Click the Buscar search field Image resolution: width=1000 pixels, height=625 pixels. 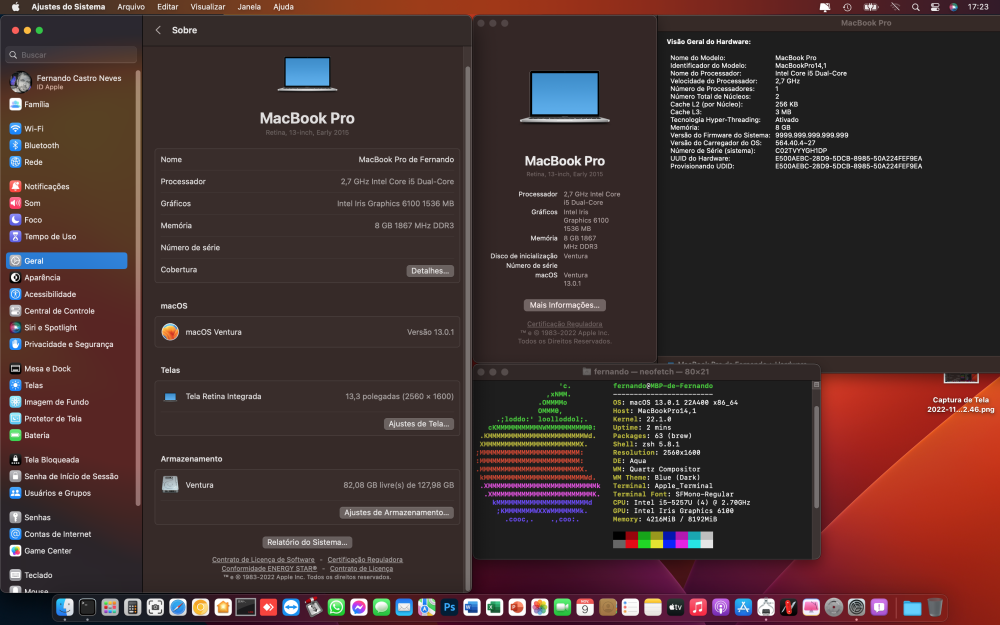[x=71, y=55]
